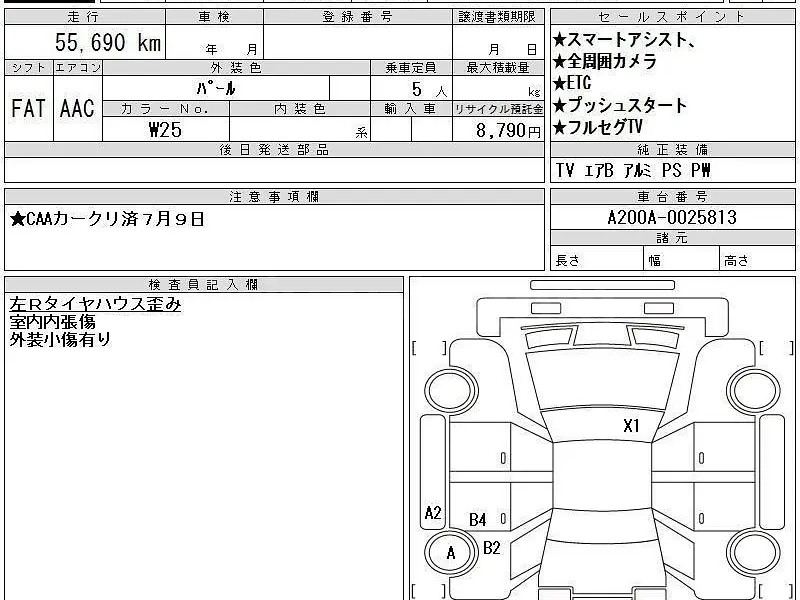Image resolution: width=800 pixels, height=600 pixels.
Task: Click the 左Rタイヤハウス歪み inspector note
Action: tap(95, 305)
